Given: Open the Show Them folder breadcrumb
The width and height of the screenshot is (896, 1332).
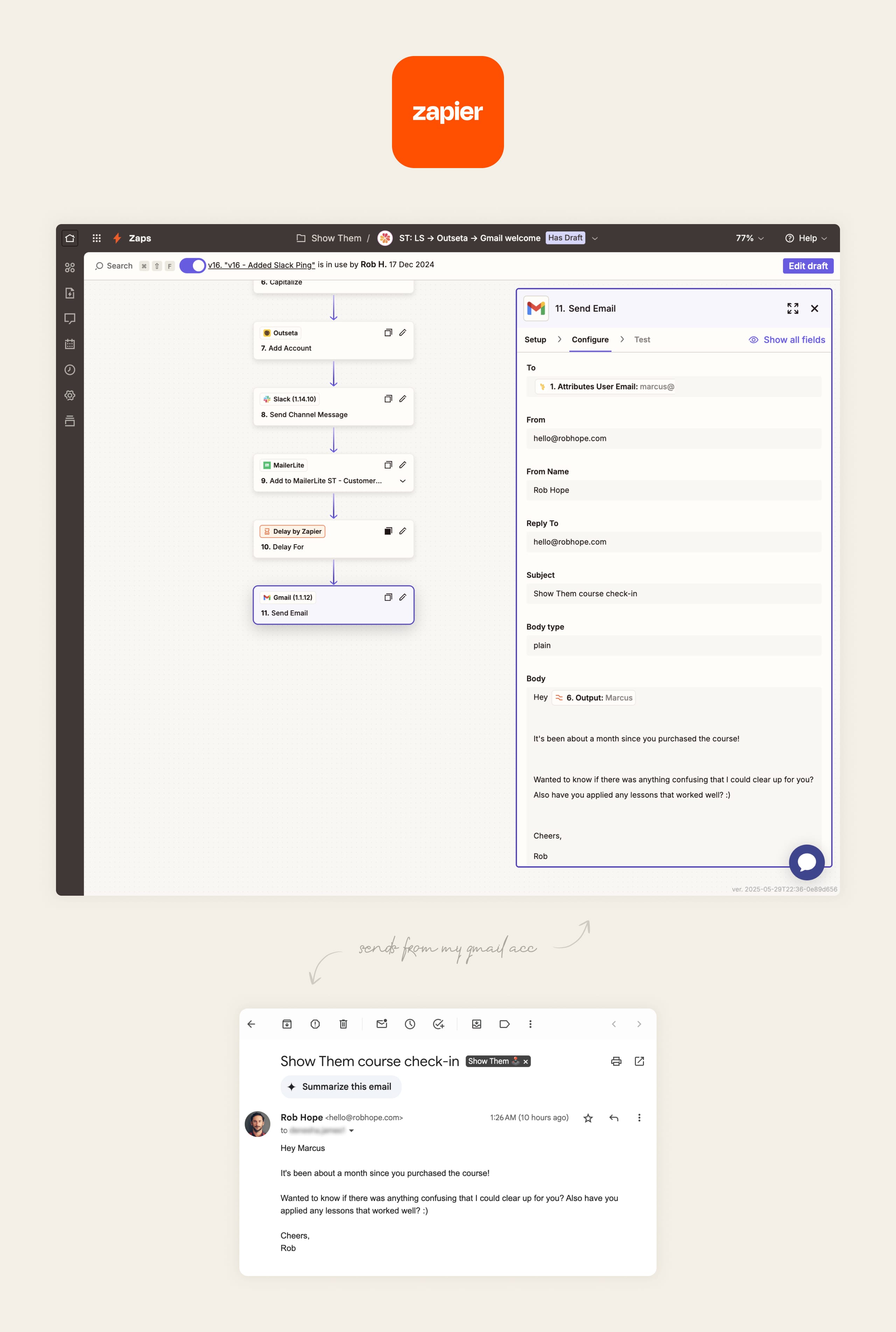Looking at the screenshot, I should coord(329,238).
